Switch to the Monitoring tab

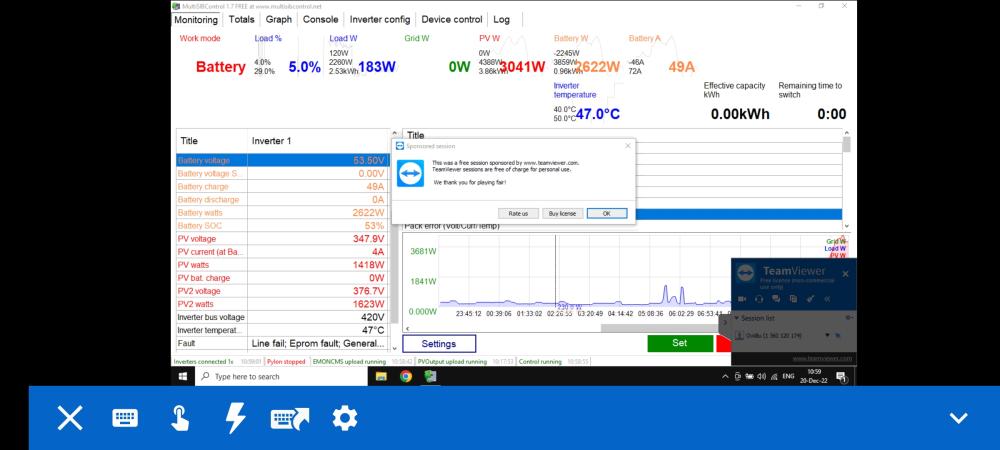[x=196, y=20]
